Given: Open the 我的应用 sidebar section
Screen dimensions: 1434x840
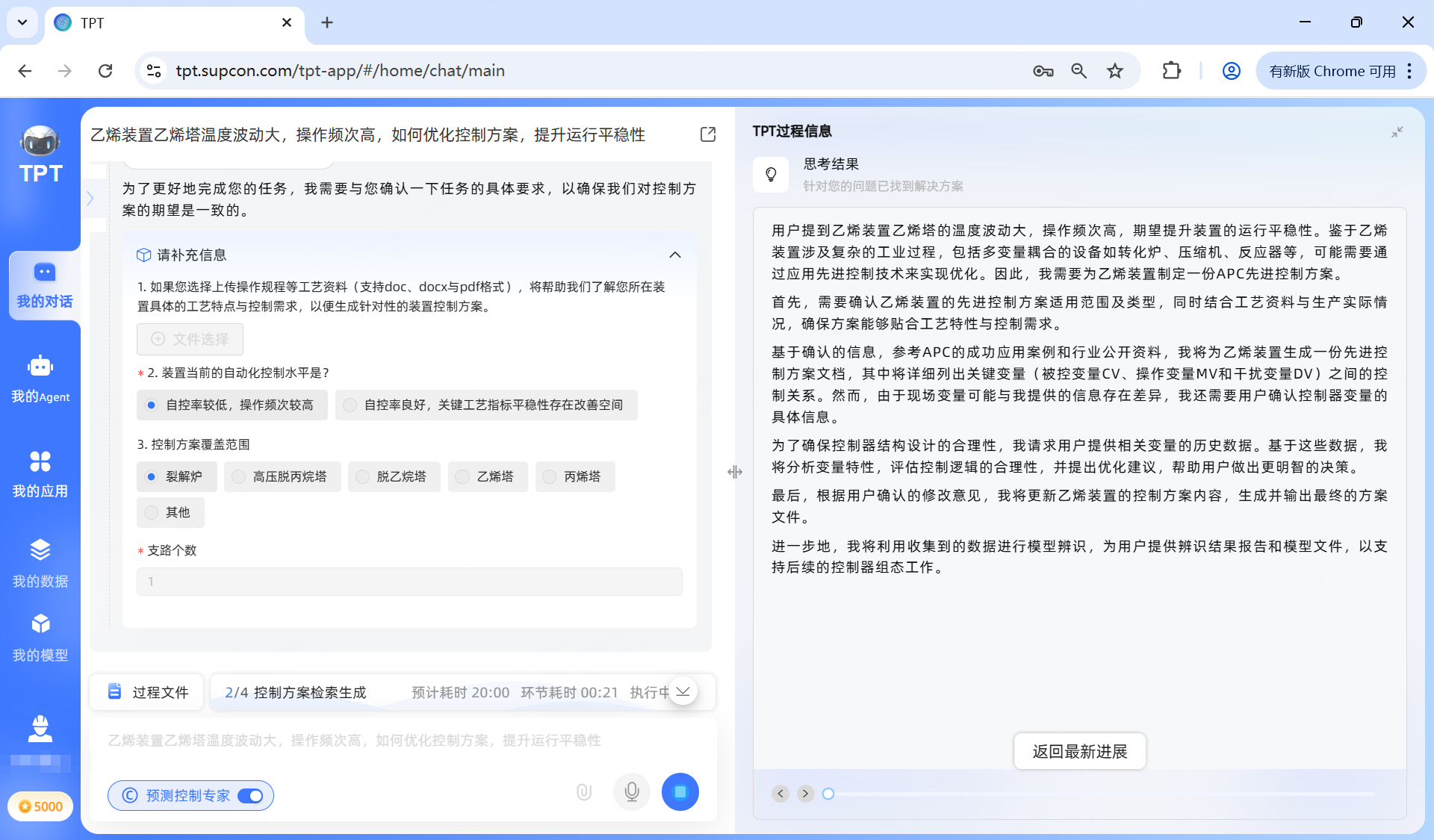Looking at the screenshot, I should [40, 473].
